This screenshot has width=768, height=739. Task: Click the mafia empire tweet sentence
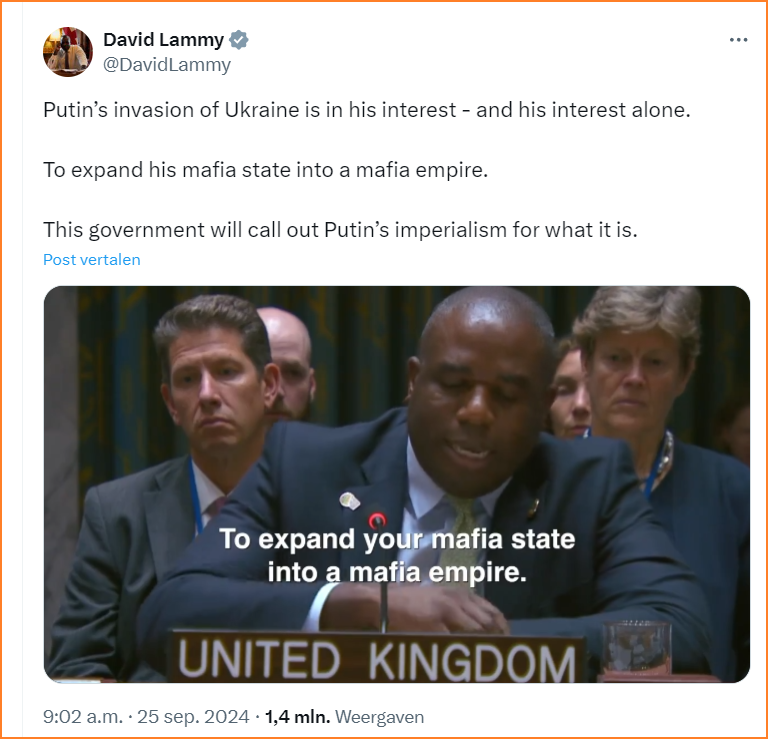click(x=265, y=170)
